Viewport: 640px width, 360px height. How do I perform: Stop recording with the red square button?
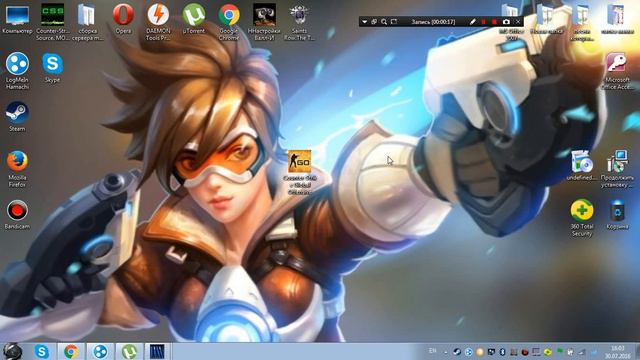494,22
